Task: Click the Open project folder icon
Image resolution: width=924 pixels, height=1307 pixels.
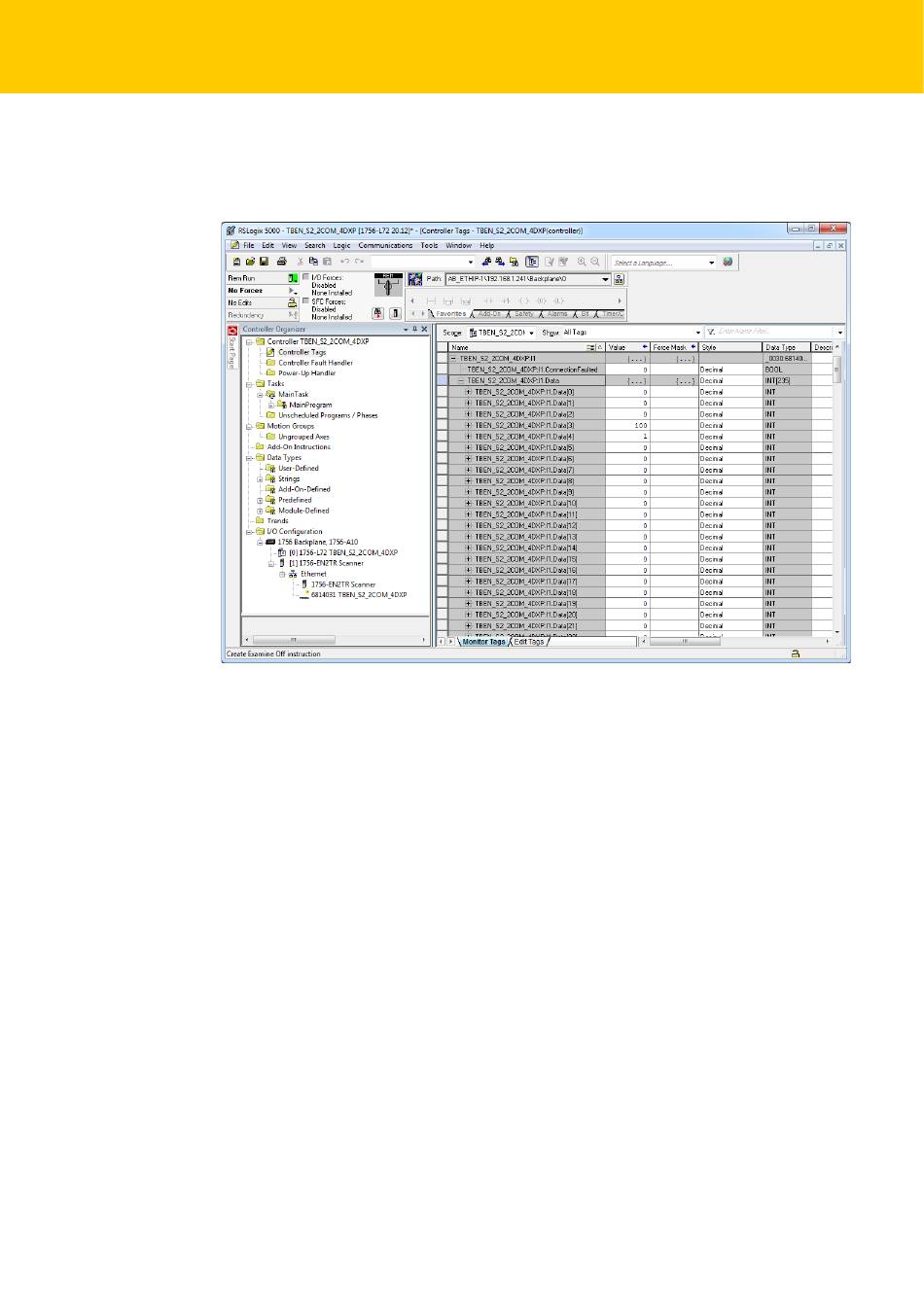Action: [x=250, y=262]
